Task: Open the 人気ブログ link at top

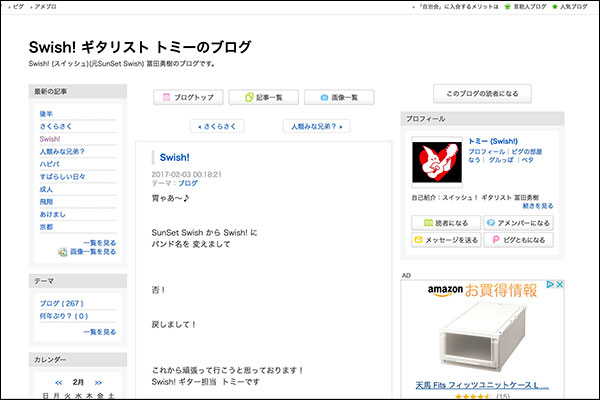Action: (x=571, y=6)
